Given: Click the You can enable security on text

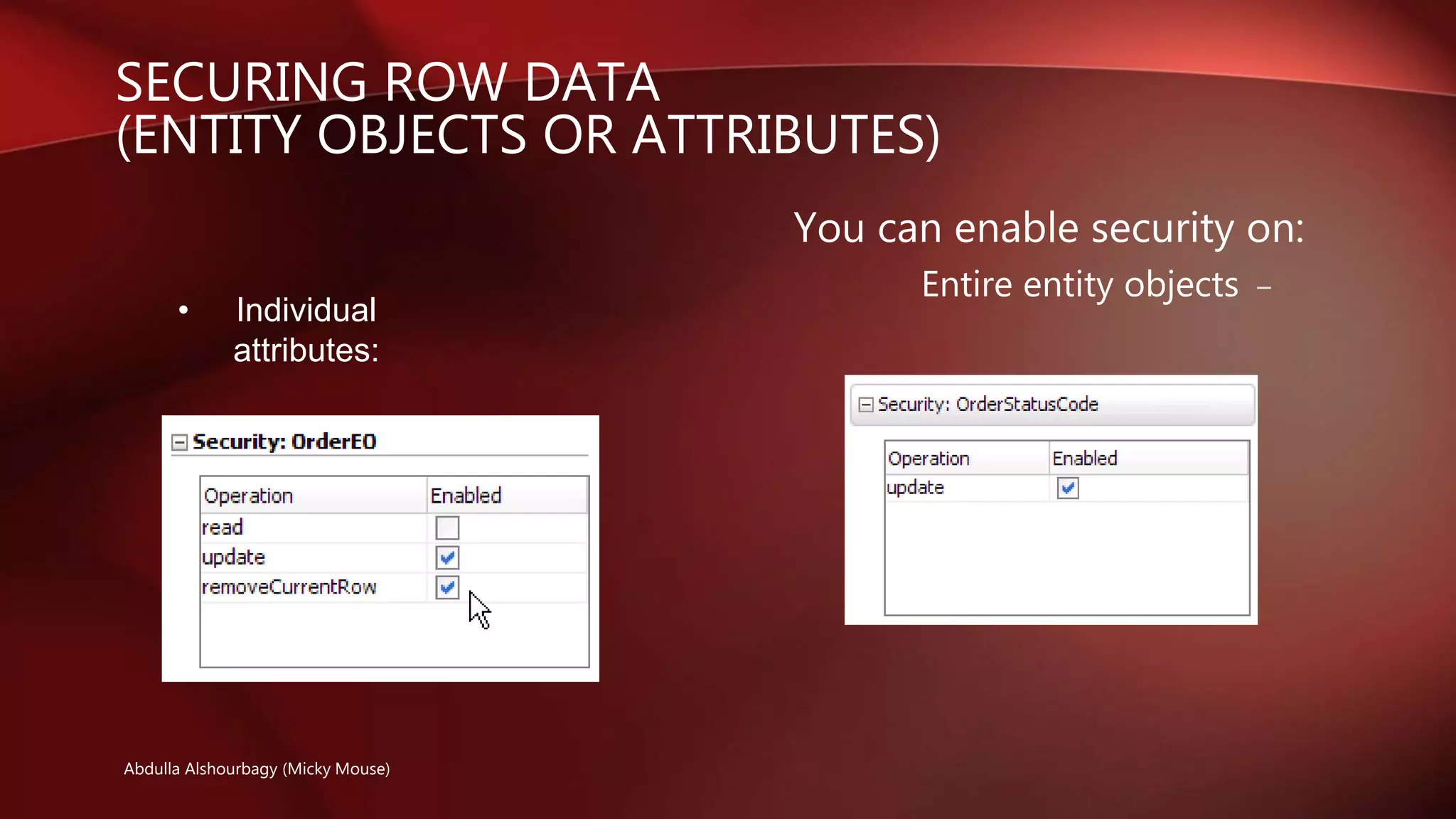Looking at the screenshot, I should 1049,228.
